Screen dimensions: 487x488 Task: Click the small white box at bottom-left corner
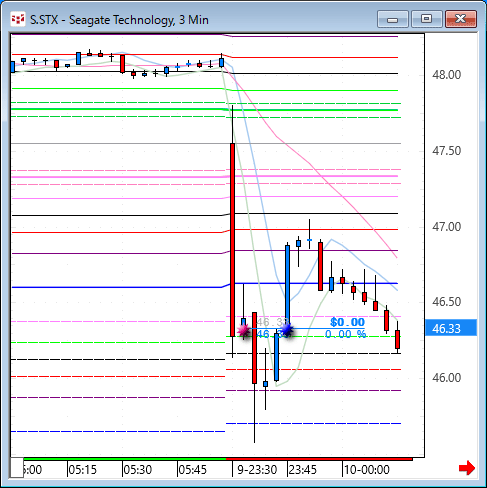tap(17, 468)
